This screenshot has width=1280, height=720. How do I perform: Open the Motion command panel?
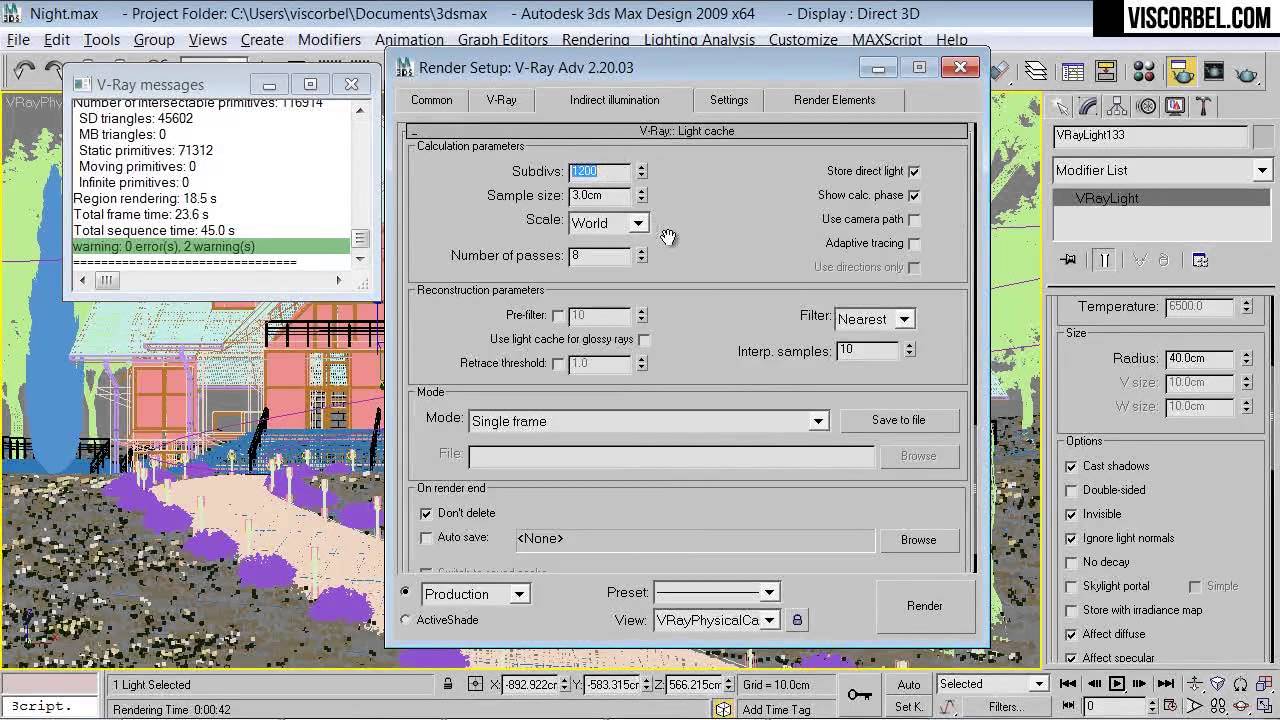coord(1147,106)
